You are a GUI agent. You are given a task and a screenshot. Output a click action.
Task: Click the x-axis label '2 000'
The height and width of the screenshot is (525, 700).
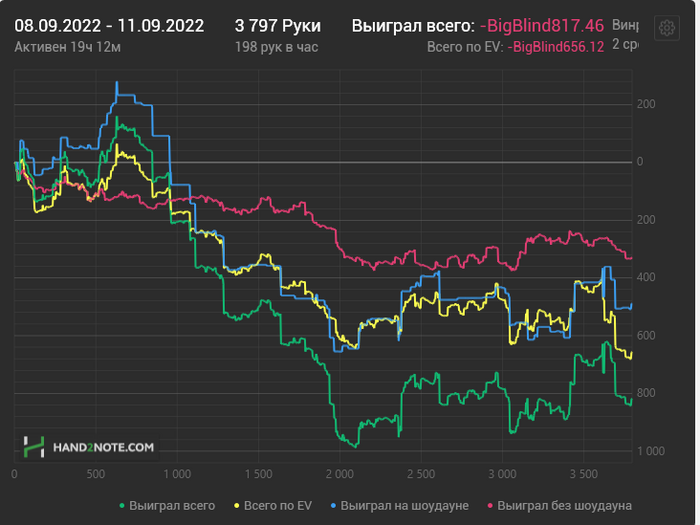point(340,474)
